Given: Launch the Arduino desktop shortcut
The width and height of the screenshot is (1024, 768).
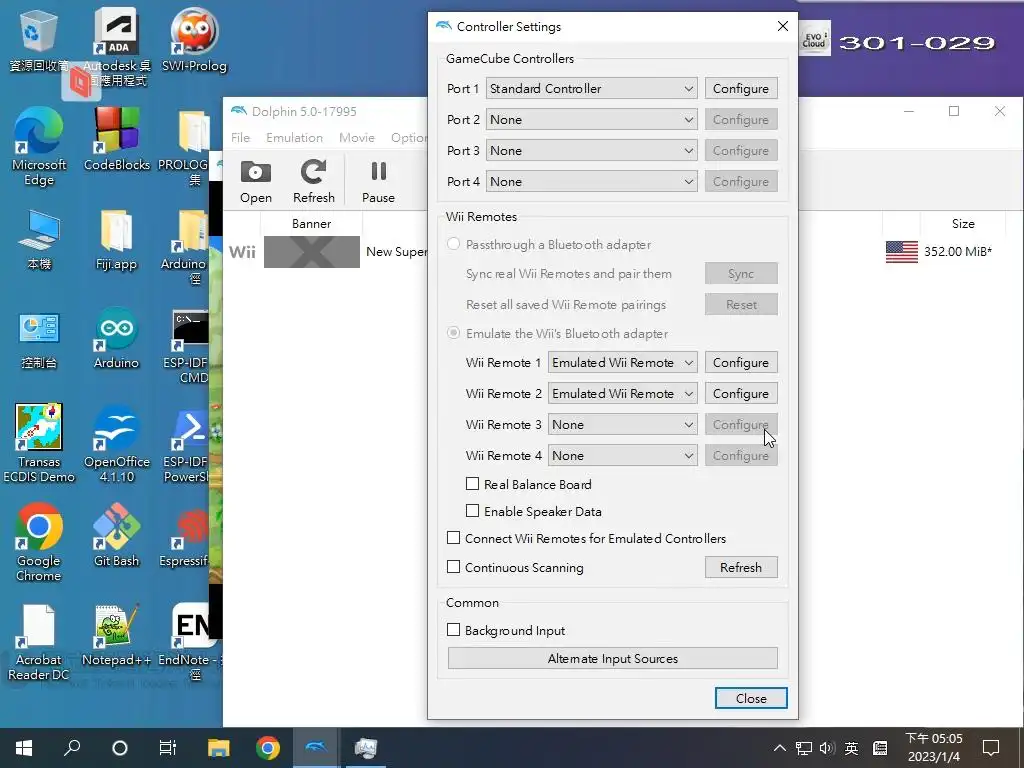Looking at the screenshot, I should [116, 338].
